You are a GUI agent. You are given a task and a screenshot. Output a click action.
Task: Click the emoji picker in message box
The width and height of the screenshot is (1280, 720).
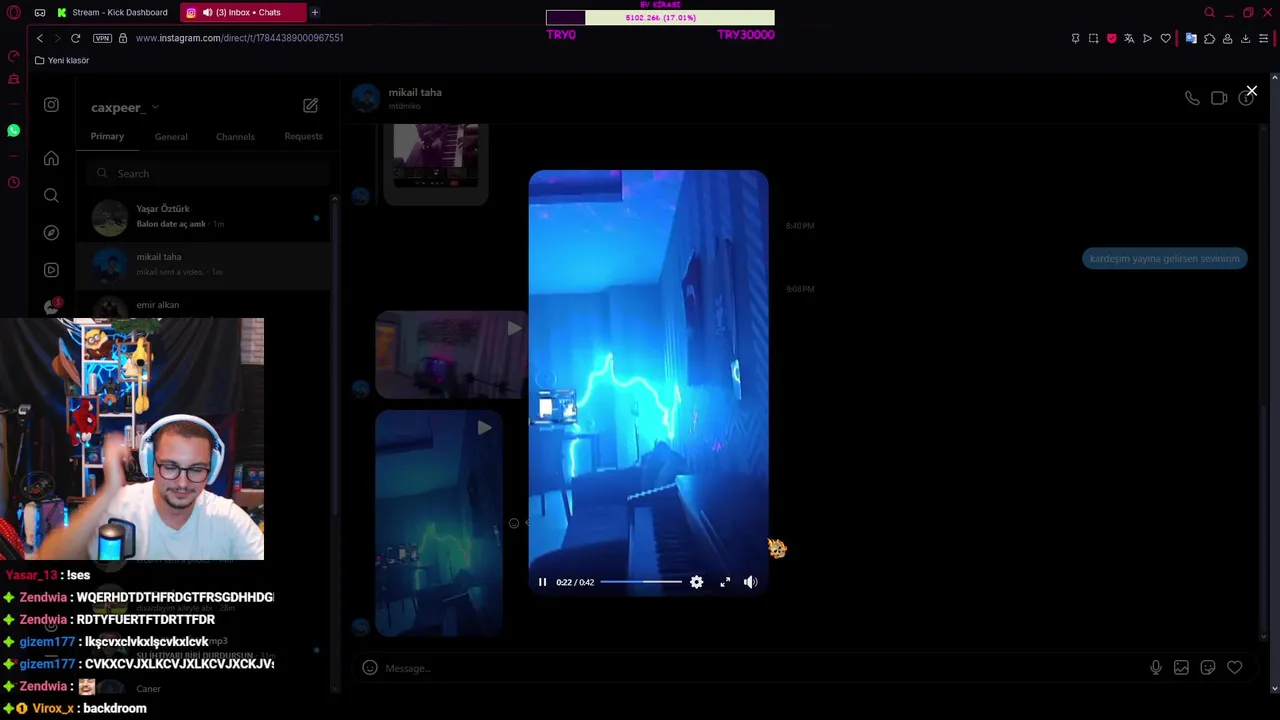[370, 668]
